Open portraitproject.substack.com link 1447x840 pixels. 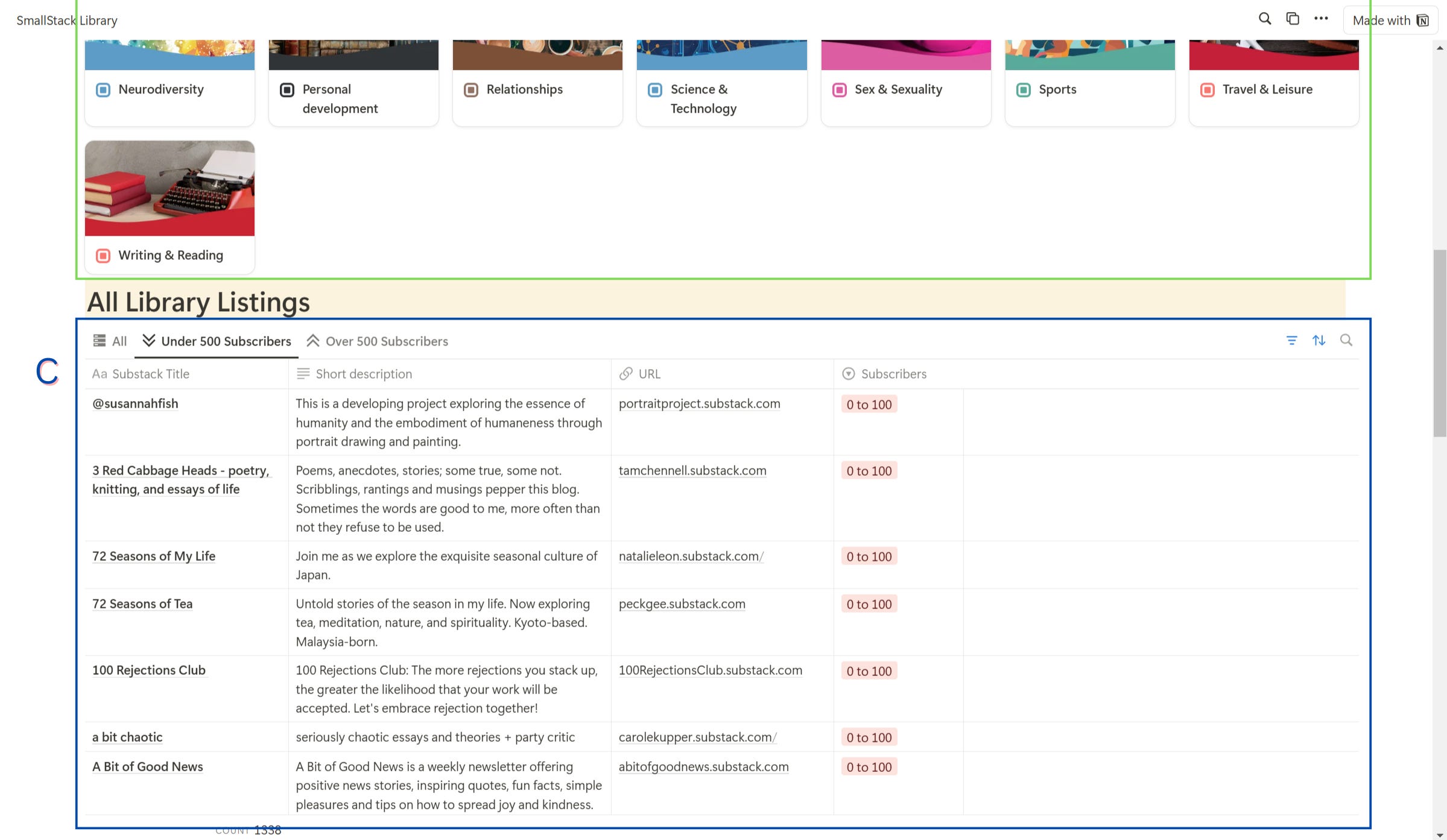point(699,404)
